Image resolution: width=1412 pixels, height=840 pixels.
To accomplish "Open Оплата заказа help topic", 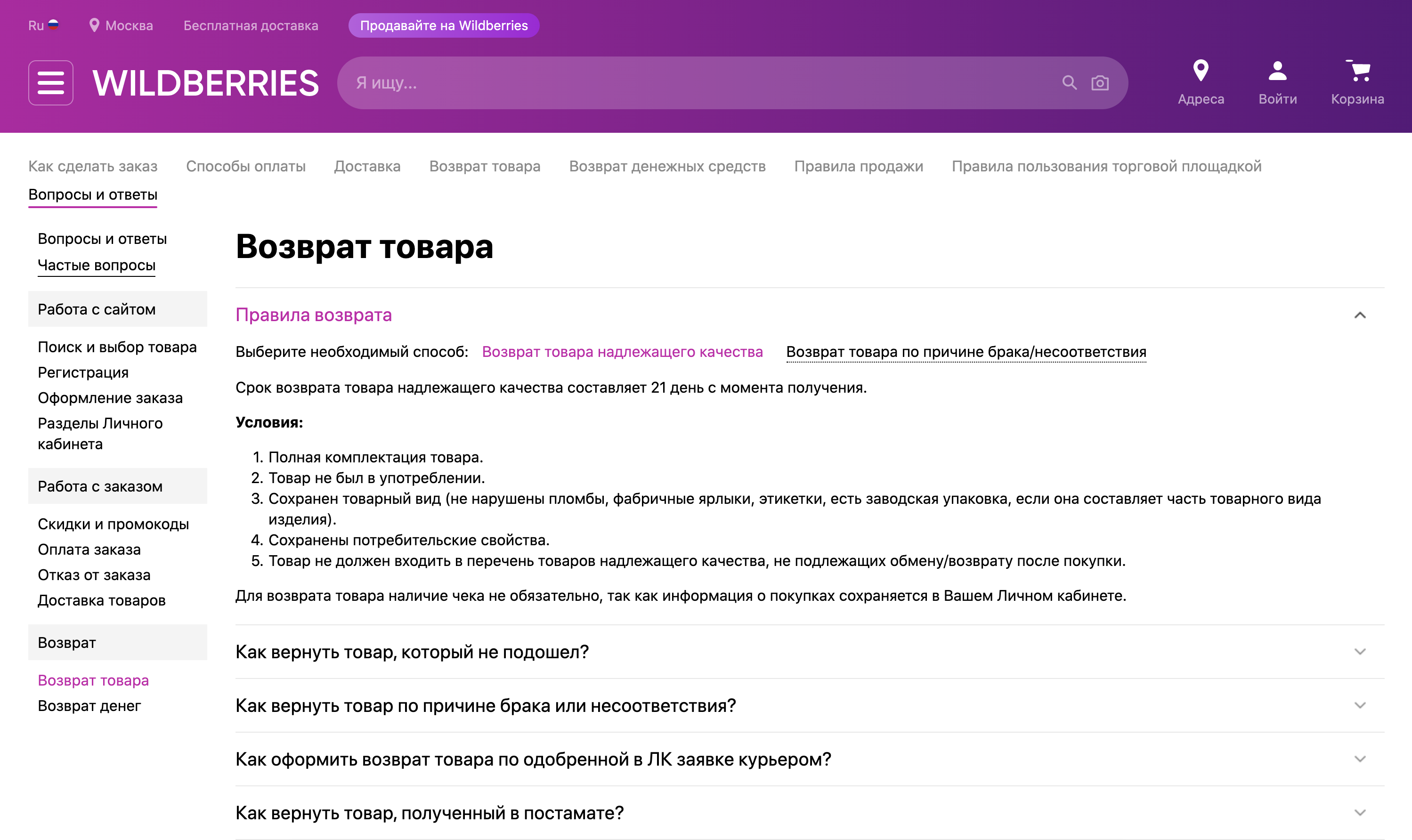I will click(x=89, y=549).
